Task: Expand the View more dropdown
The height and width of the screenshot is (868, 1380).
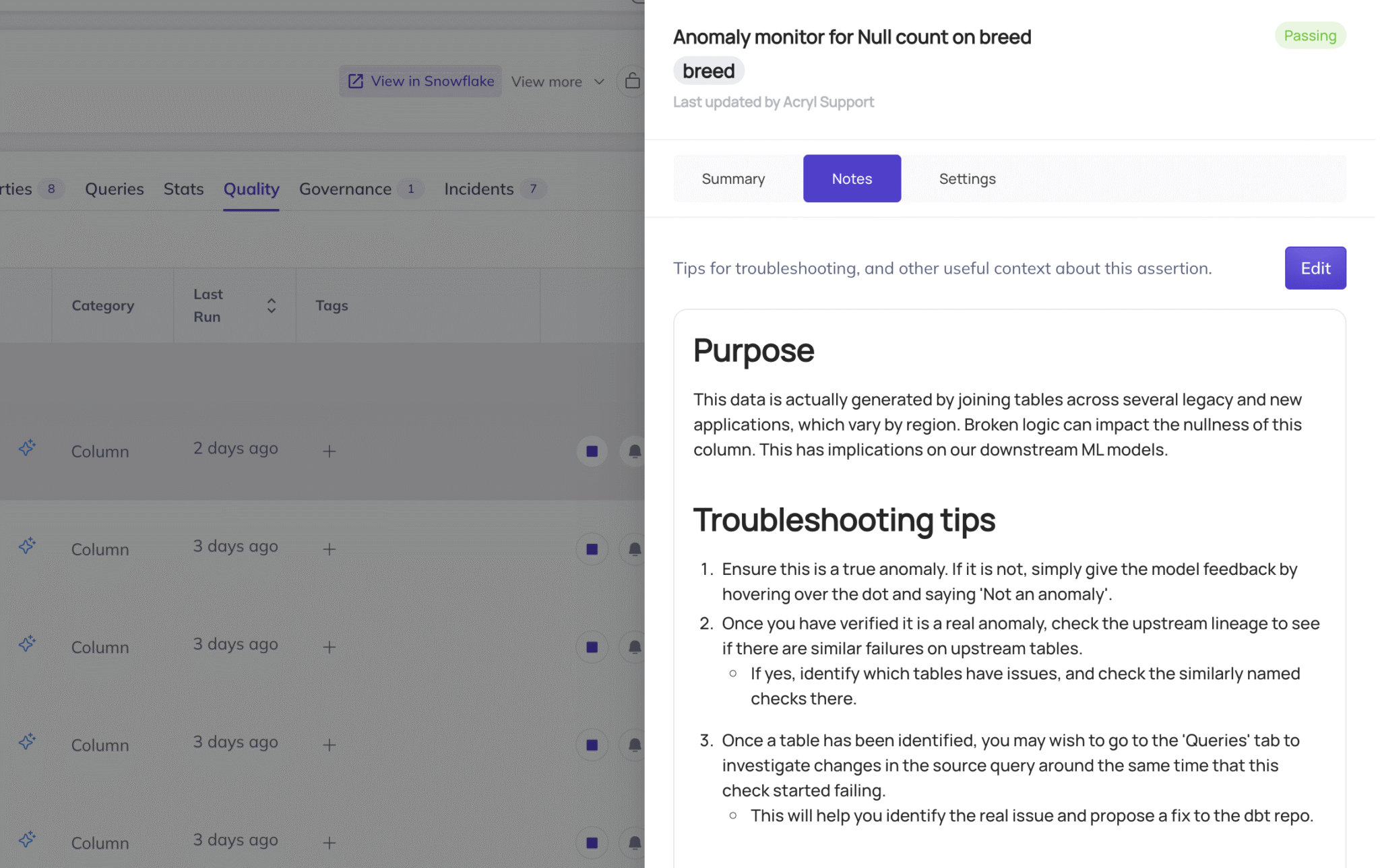Action: [557, 81]
